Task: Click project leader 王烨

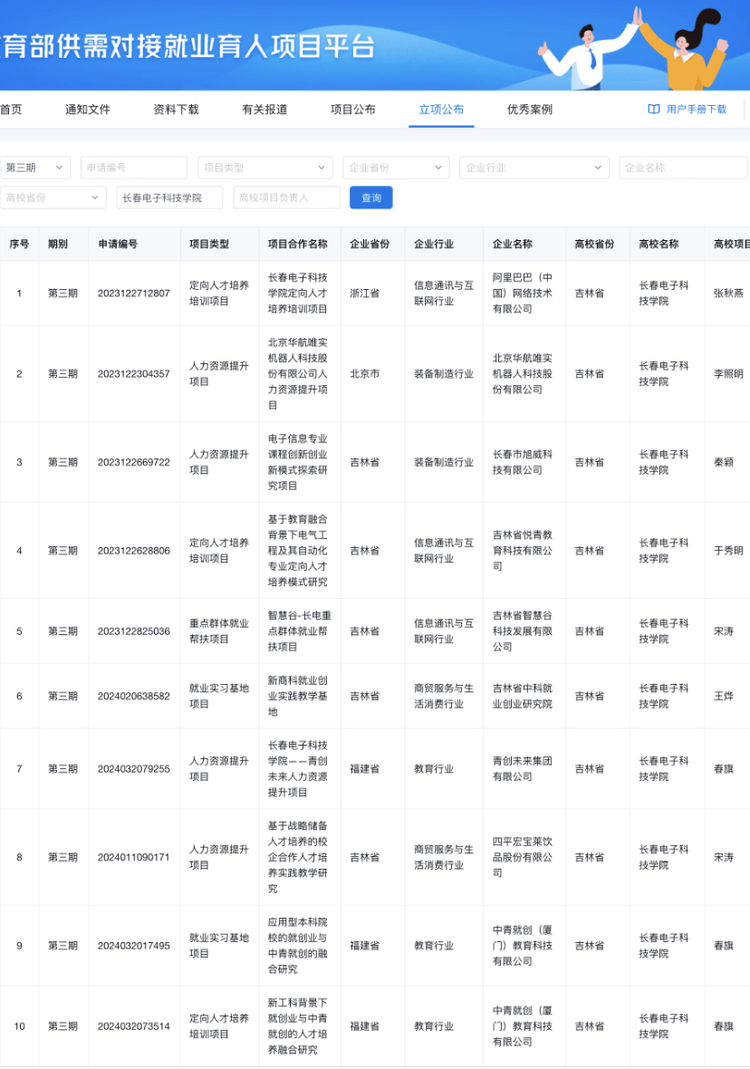Action: pos(723,696)
